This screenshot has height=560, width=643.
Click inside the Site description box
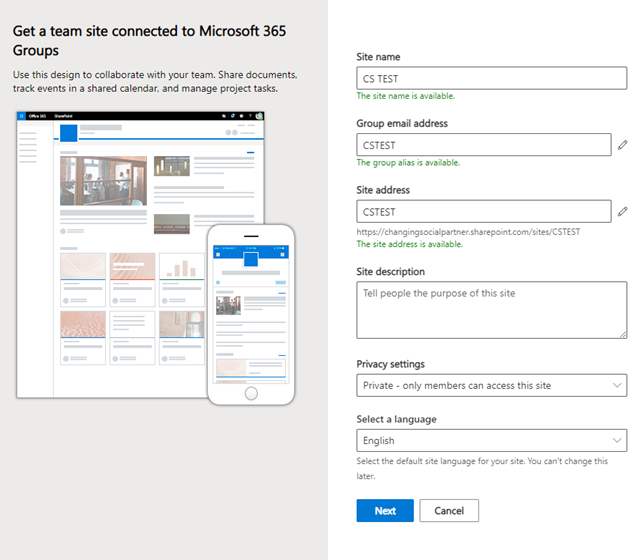tap(492, 310)
